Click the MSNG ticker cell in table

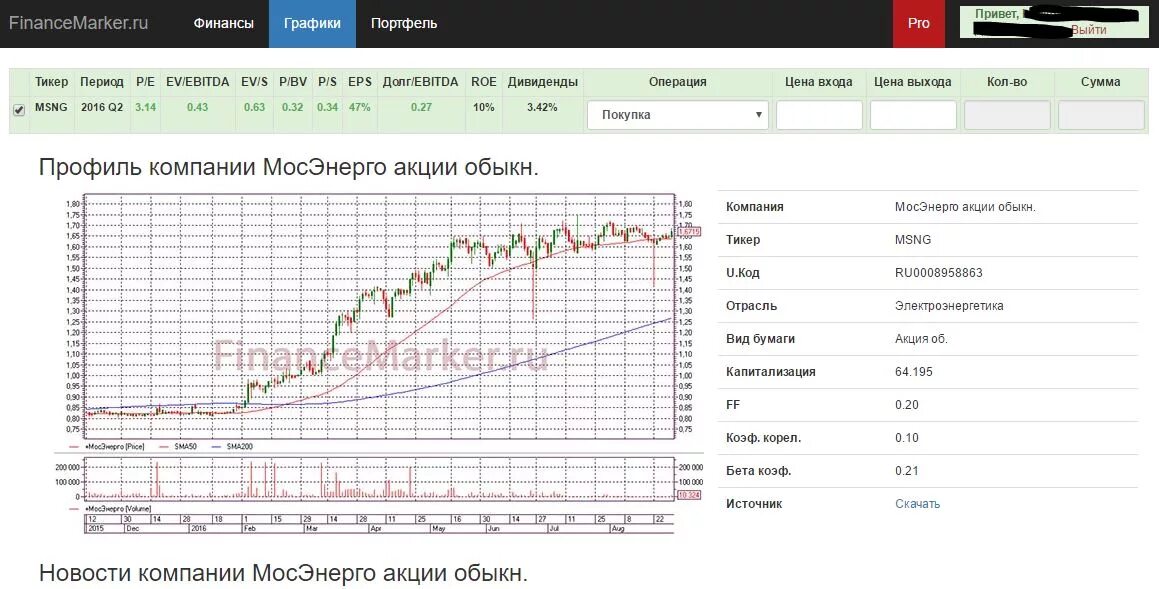[x=51, y=107]
